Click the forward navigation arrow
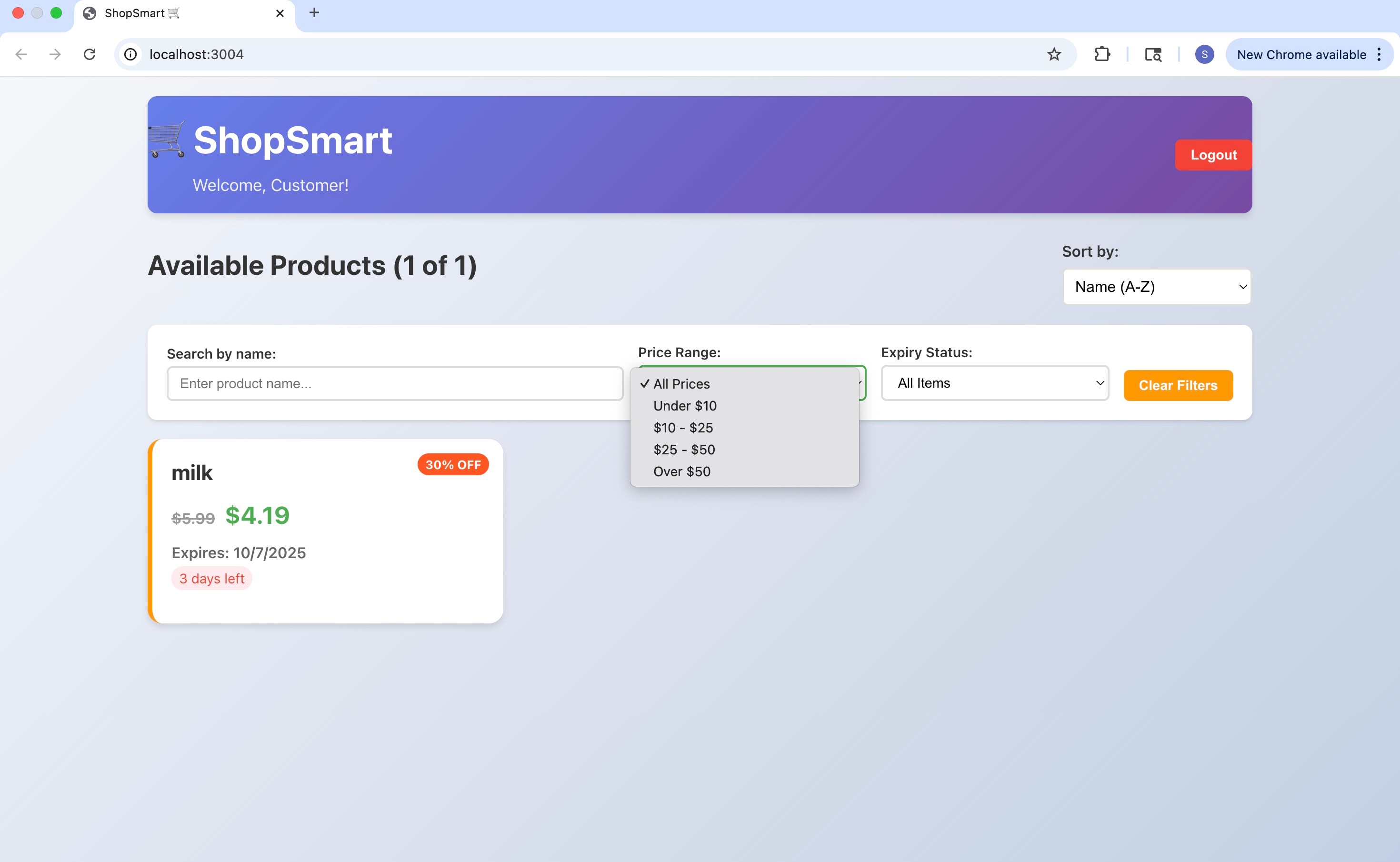1400x862 pixels. [55, 54]
